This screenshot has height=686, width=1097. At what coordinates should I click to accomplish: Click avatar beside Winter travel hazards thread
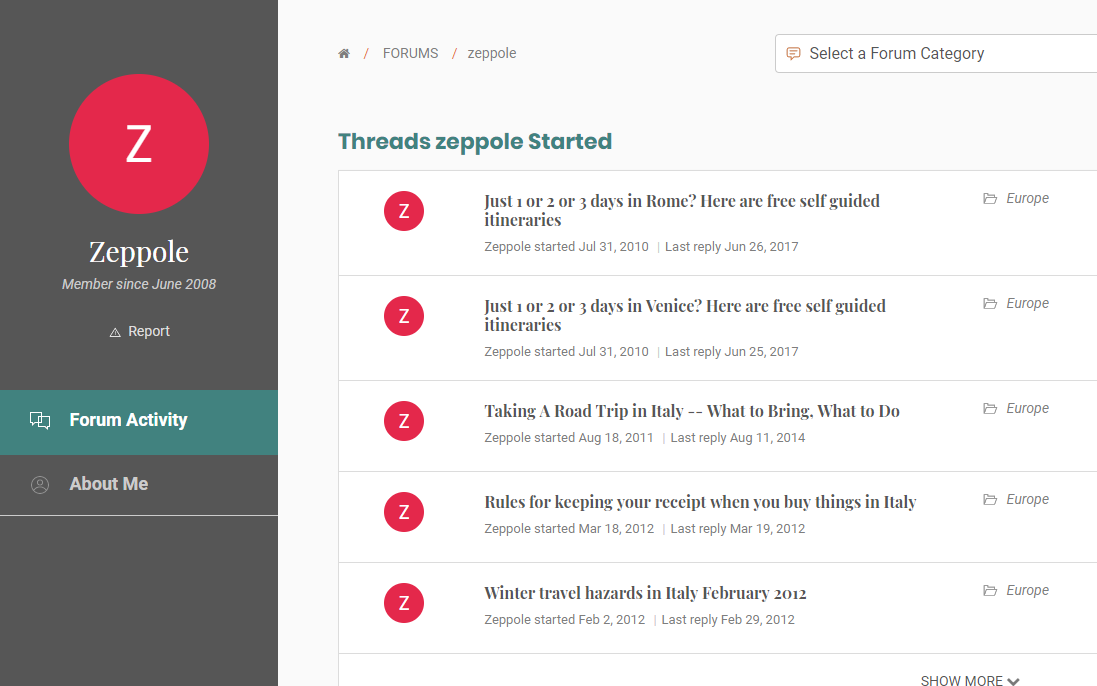coord(404,603)
